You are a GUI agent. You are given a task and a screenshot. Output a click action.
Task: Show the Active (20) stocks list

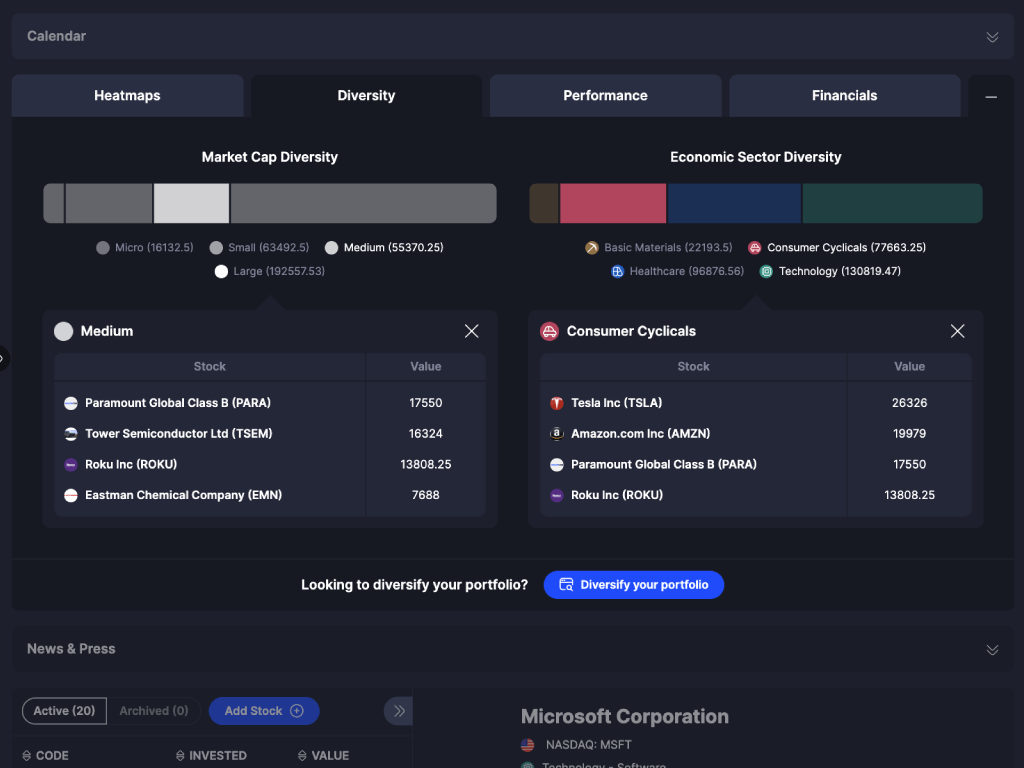click(x=64, y=711)
